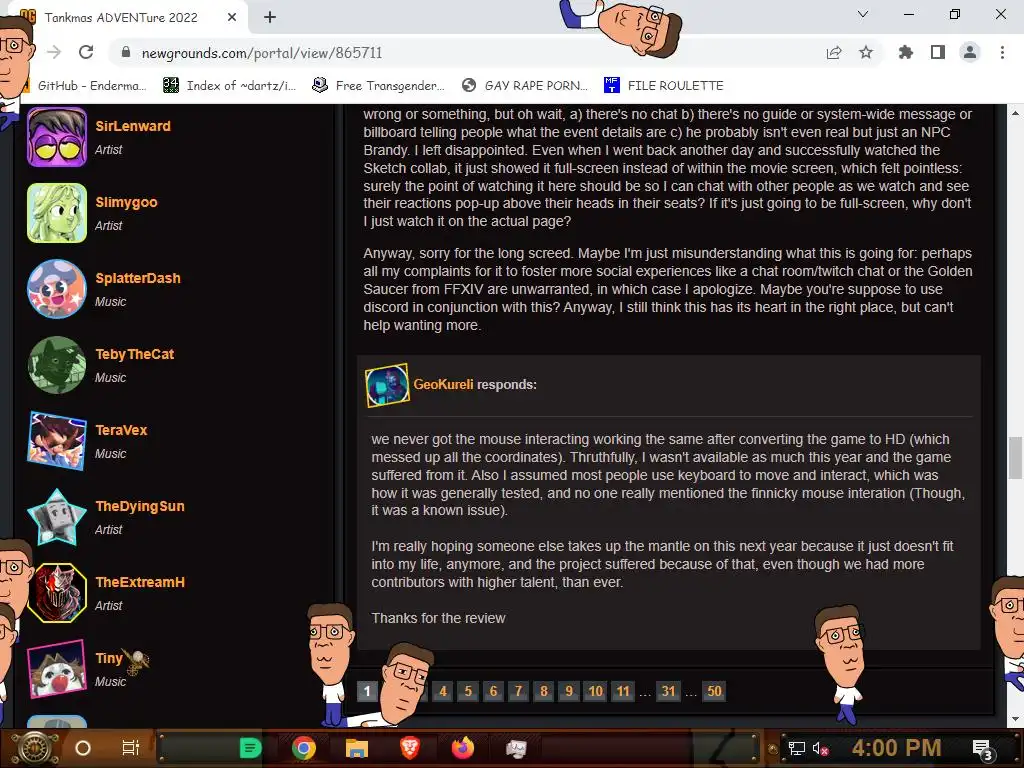Go to review page 6

click(493, 691)
